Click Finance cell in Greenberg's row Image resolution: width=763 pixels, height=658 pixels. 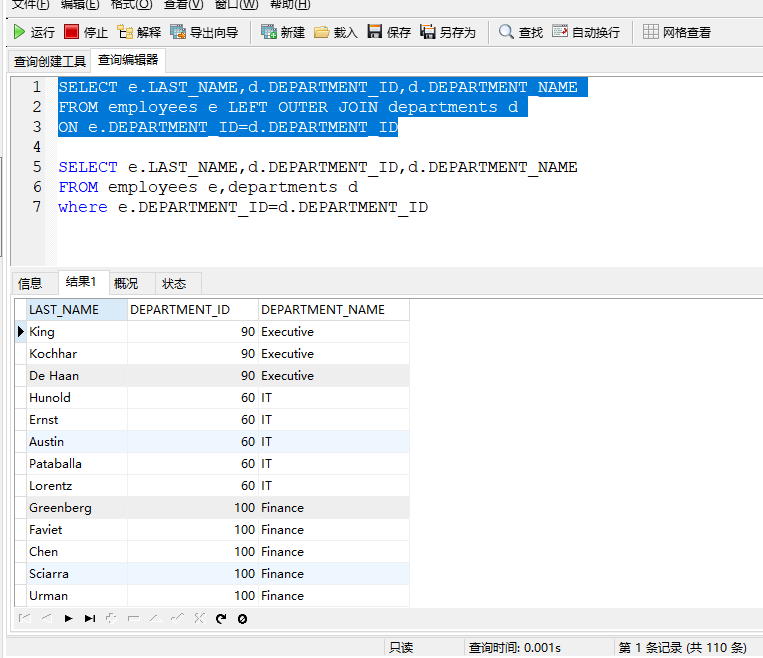pos(334,508)
